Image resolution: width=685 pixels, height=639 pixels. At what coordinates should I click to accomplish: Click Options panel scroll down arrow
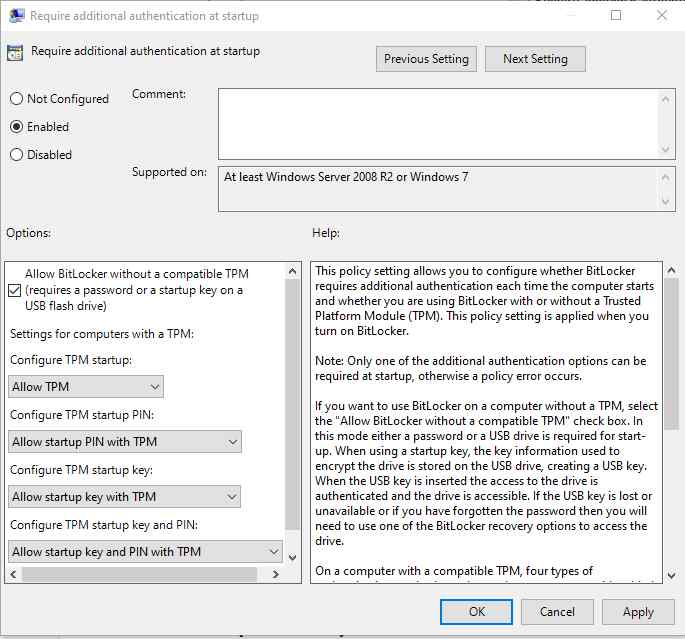tap(293, 558)
